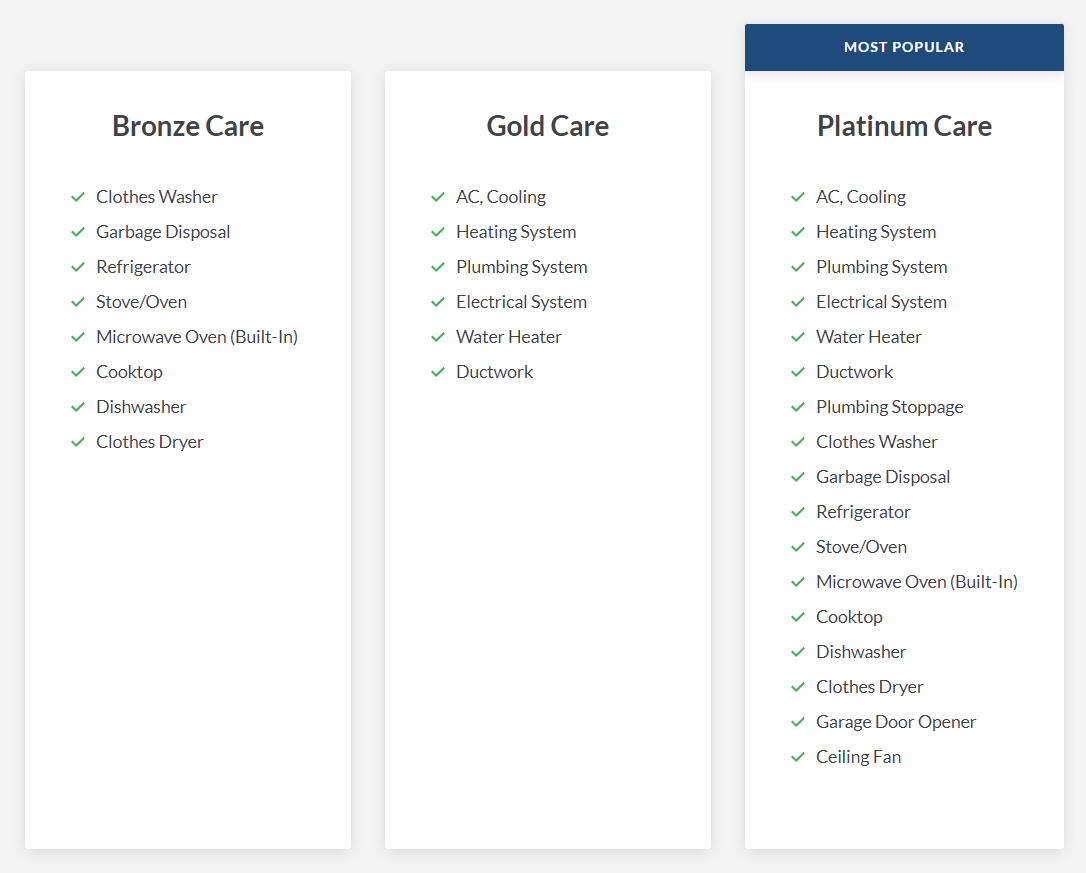Click the checkmark beside Ductwork in Platinum Care
The width and height of the screenshot is (1086, 873).
coord(798,372)
